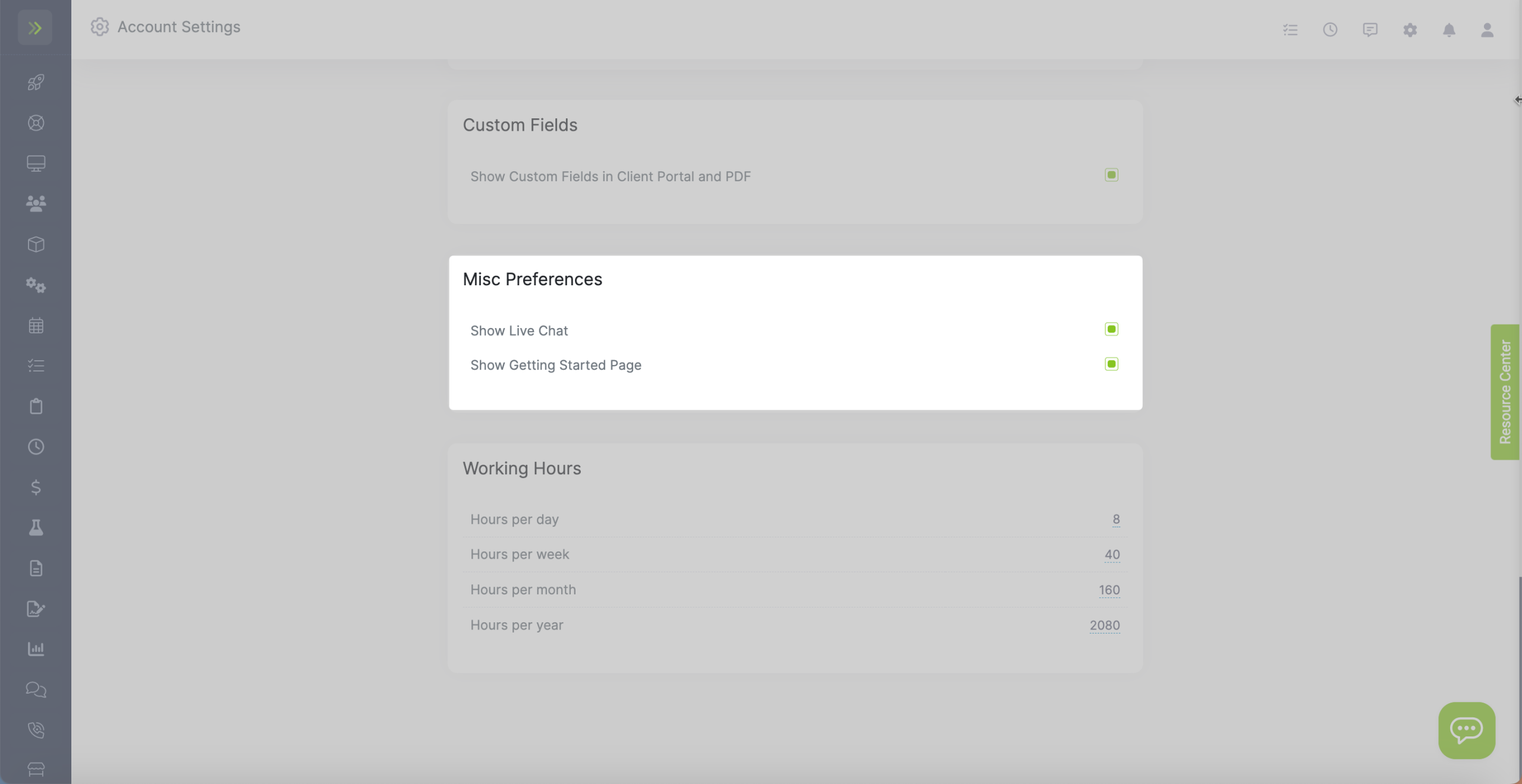Edit the Hours per day value 8
1522x784 pixels.
coord(1116,519)
